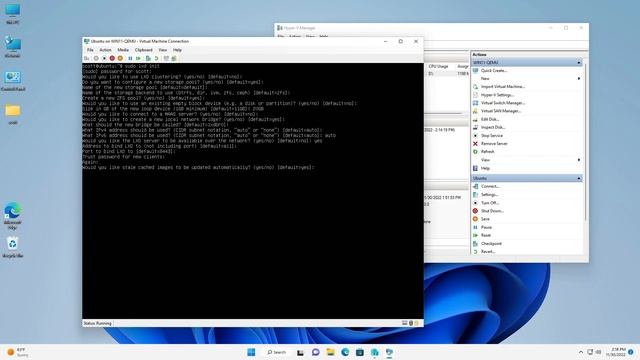Open Media menu in VM Connection window
The width and height of the screenshot is (640, 360).
pos(123,50)
